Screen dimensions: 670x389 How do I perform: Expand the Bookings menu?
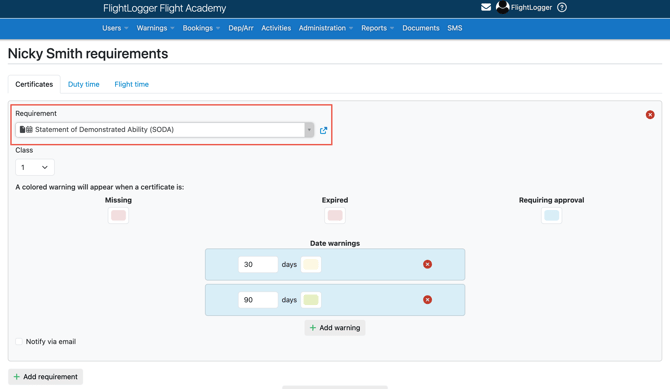tap(201, 28)
